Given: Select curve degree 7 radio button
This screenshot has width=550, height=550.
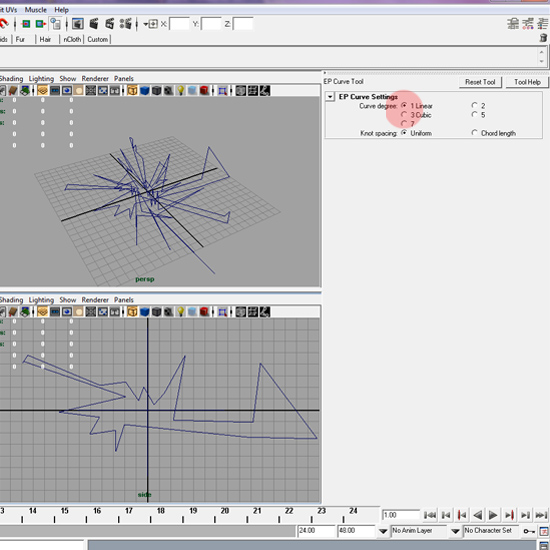Looking at the screenshot, I should 404,123.
